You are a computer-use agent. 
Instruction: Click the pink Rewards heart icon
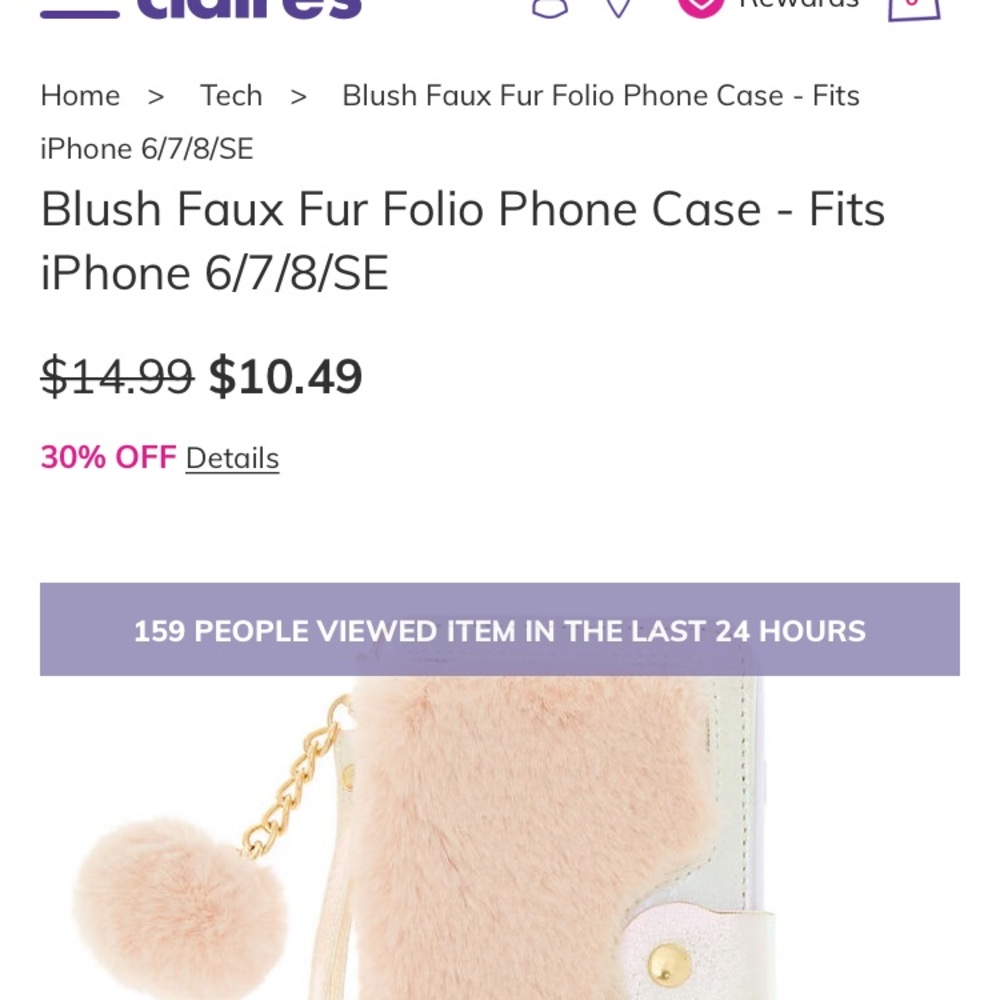click(x=700, y=6)
